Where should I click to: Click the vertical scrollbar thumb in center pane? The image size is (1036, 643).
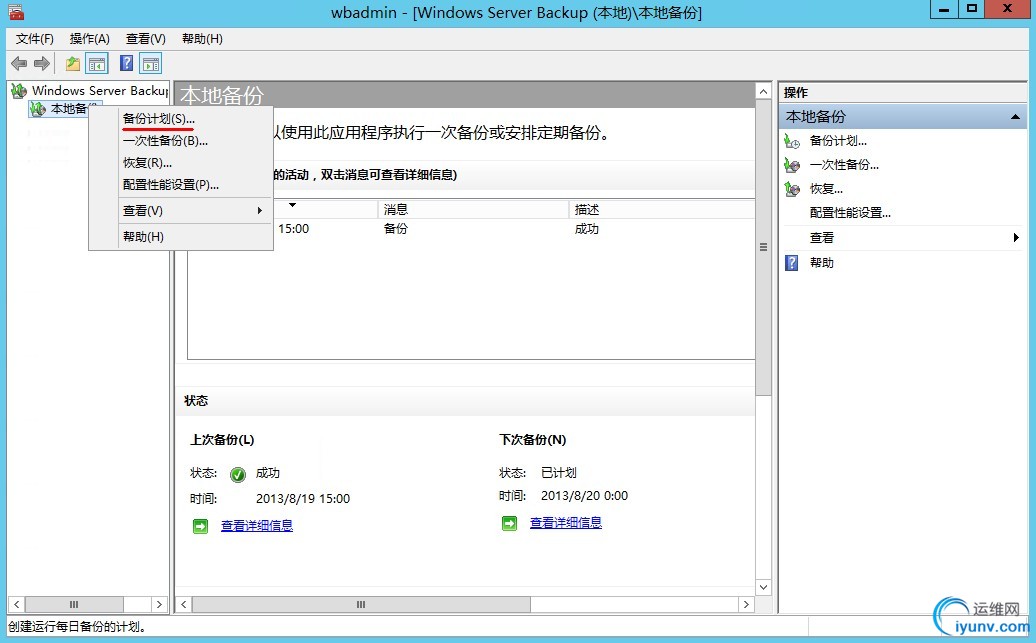[x=763, y=247]
